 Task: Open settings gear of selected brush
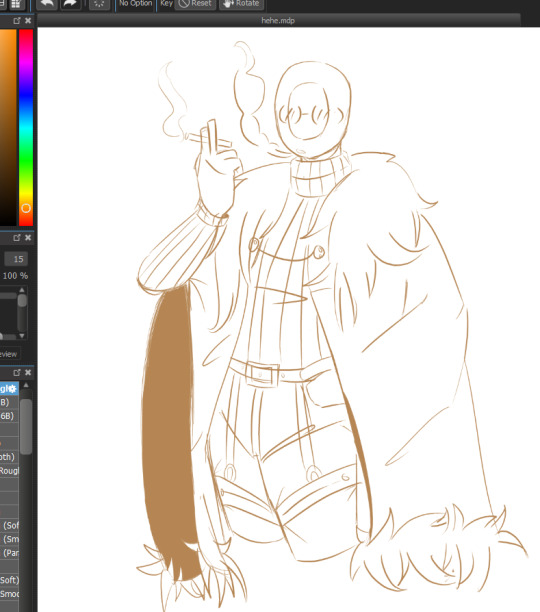pyautogui.click(x=12, y=389)
